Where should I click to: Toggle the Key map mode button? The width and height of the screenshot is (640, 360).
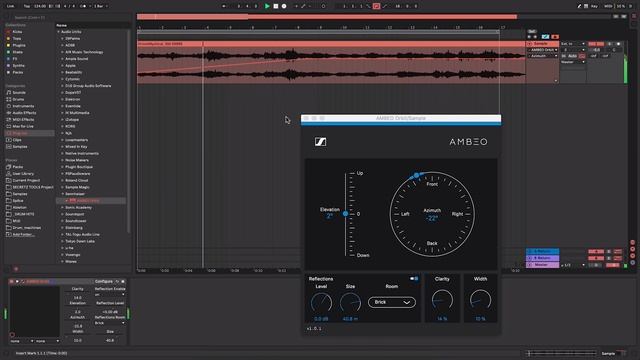point(594,6)
